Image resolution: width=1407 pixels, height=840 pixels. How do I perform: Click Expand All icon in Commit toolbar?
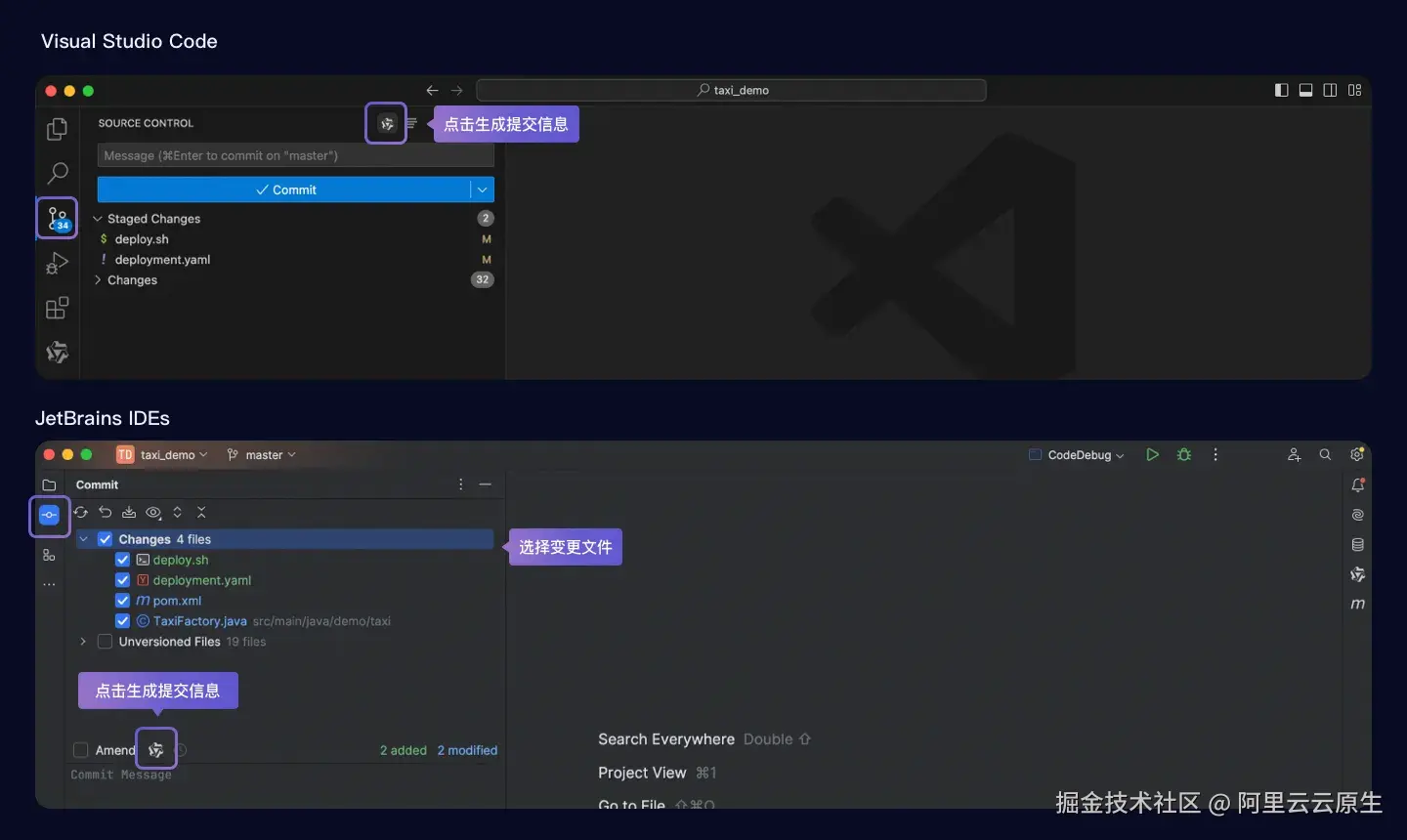coord(177,512)
